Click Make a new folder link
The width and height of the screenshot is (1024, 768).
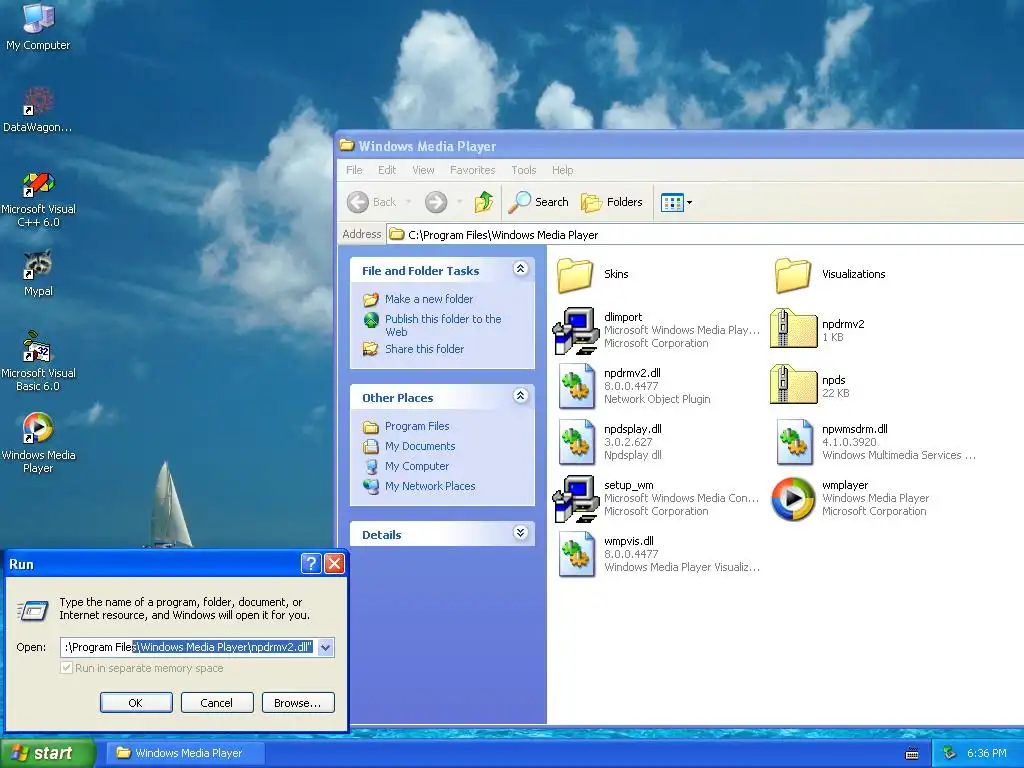[x=428, y=299]
